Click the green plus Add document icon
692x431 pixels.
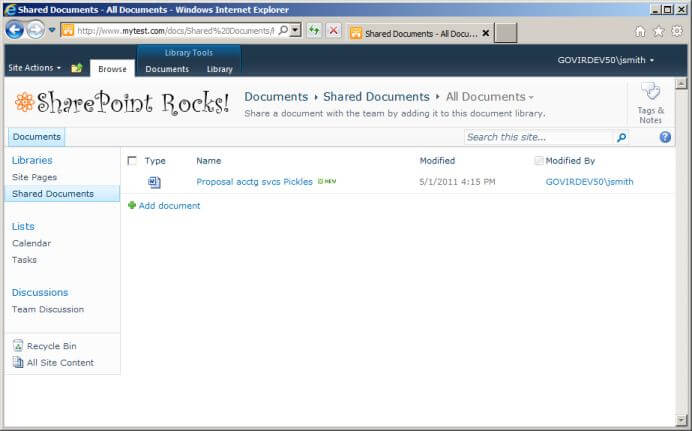click(x=132, y=205)
